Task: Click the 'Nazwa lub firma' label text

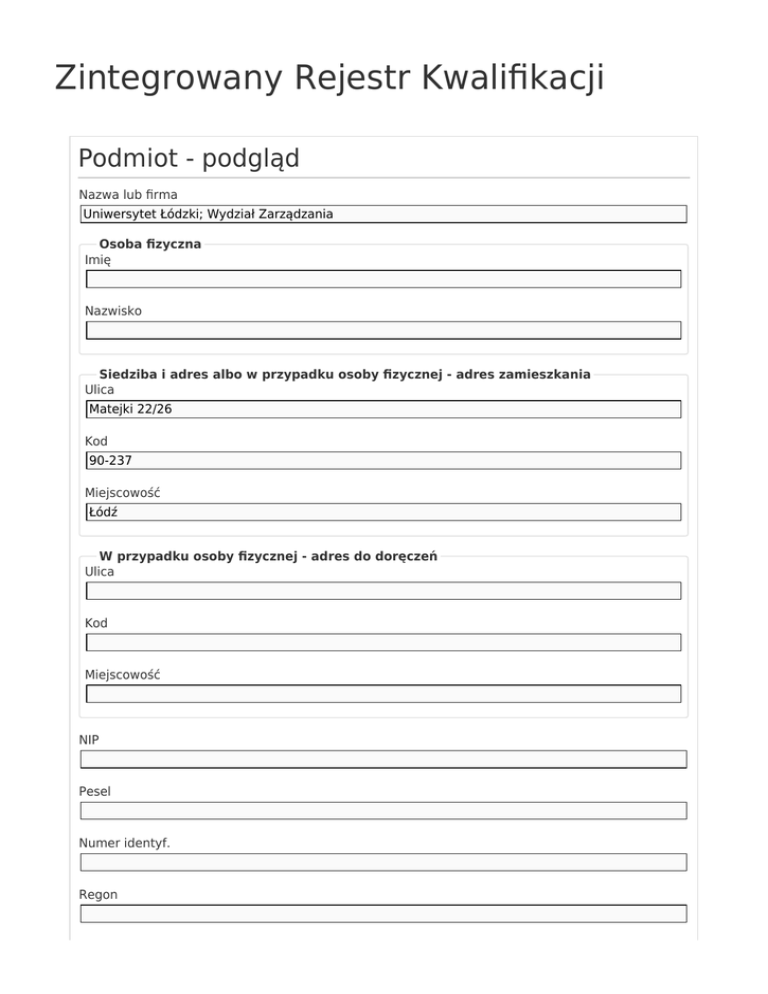Action: point(128,194)
